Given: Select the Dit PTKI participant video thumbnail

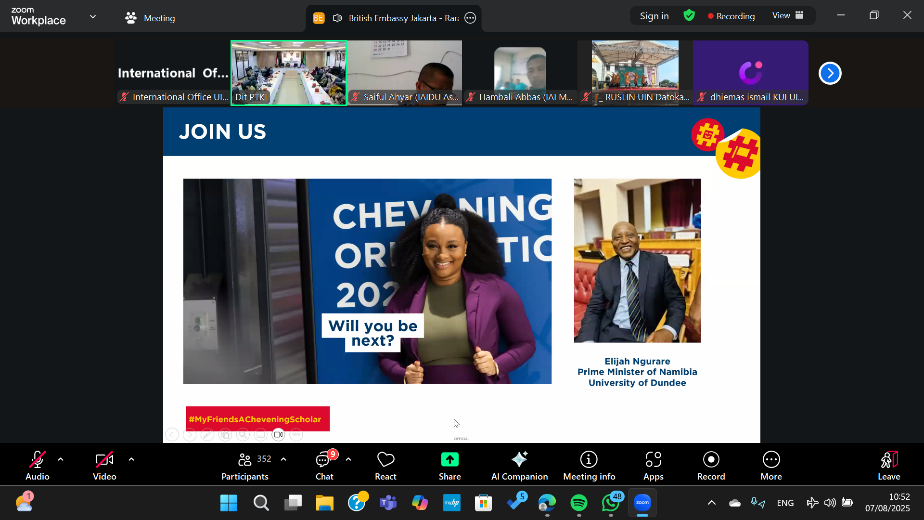Looking at the screenshot, I should [288, 73].
